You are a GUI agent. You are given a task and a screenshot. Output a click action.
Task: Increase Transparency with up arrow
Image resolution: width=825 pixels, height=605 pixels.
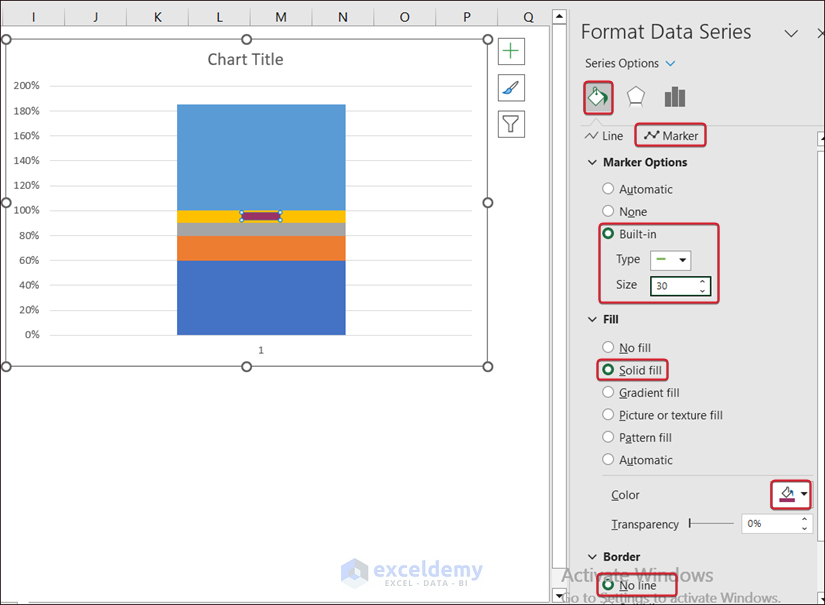pos(804,519)
